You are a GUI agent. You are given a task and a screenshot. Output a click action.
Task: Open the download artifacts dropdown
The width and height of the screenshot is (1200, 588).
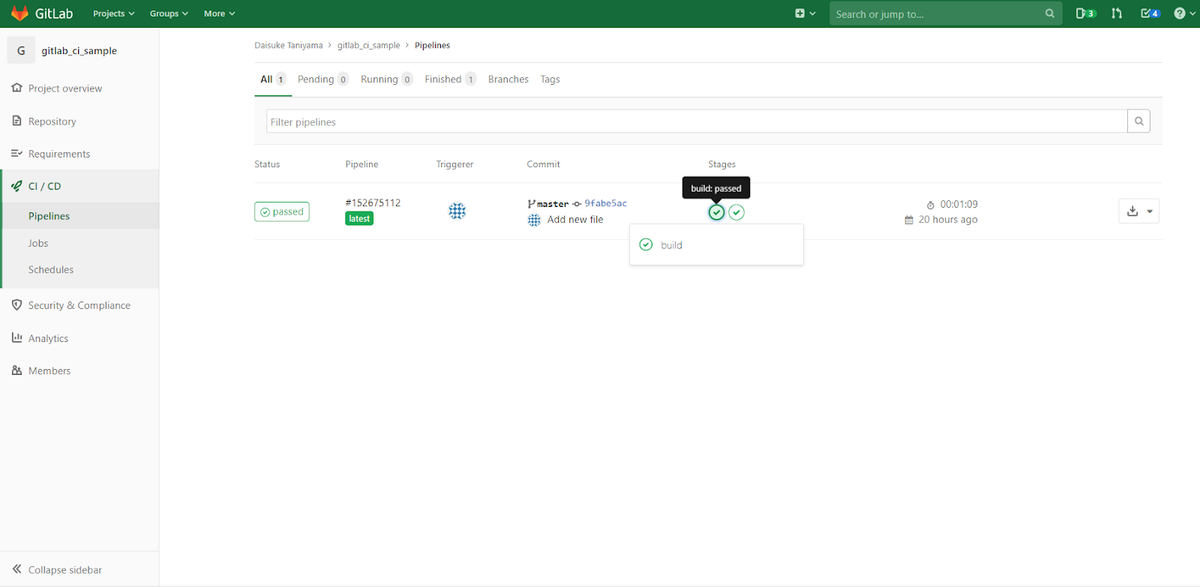coord(1139,211)
